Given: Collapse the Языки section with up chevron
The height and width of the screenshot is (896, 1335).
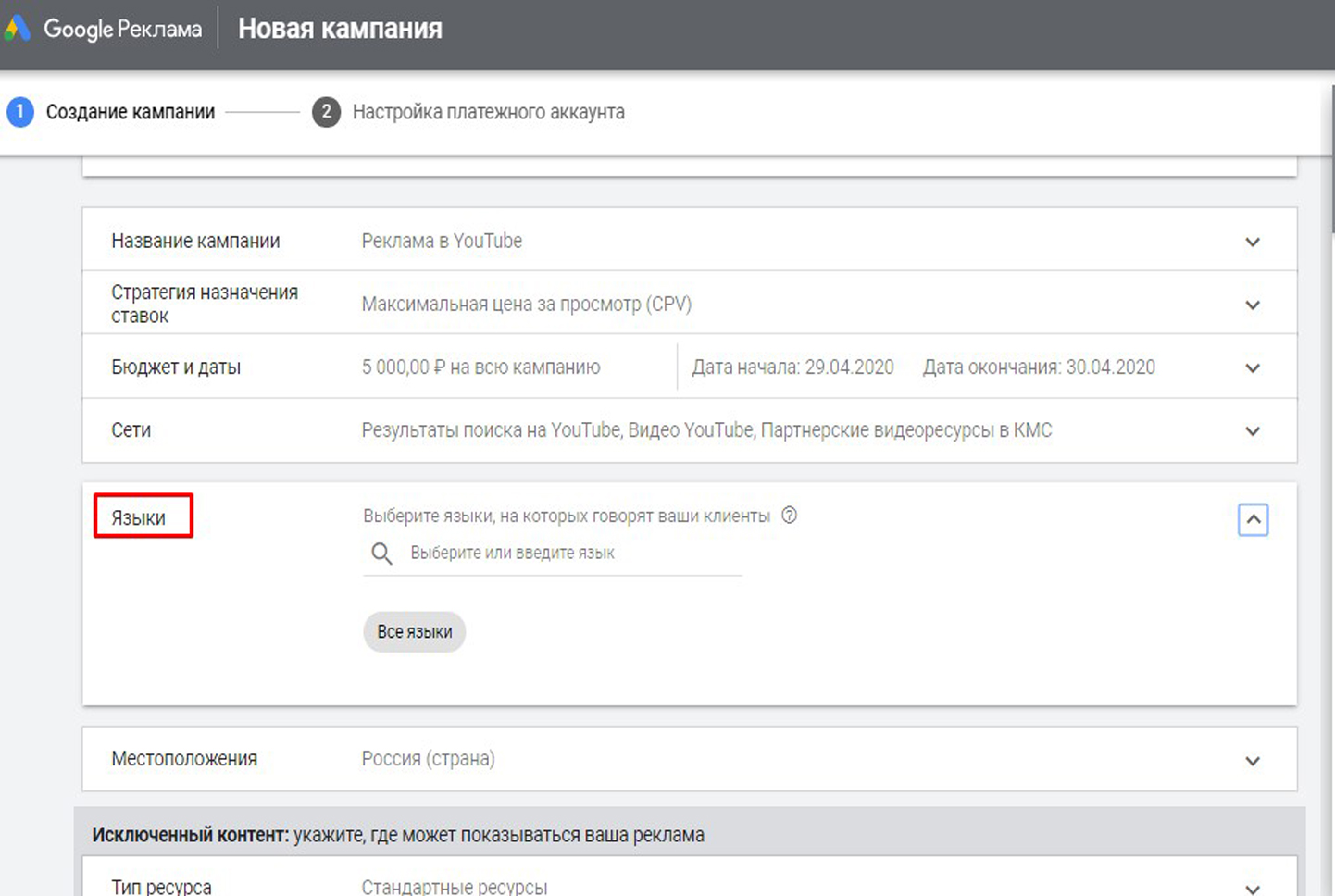Looking at the screenshot, I should (x=1253, y=519).
